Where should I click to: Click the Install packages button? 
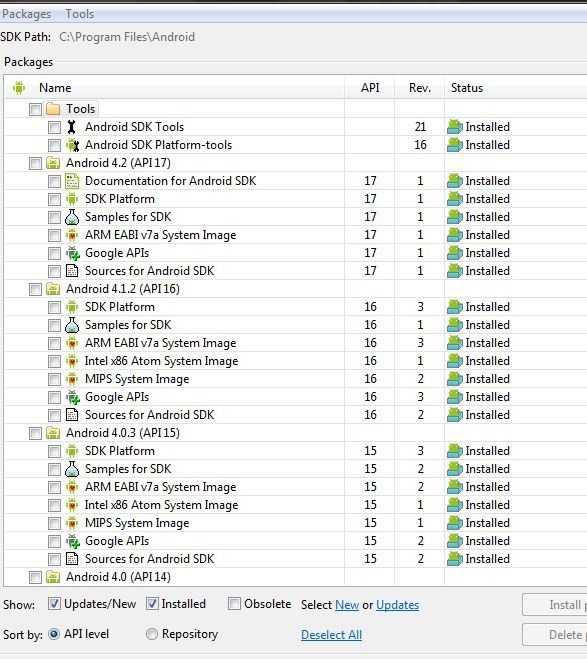[555, 605]
